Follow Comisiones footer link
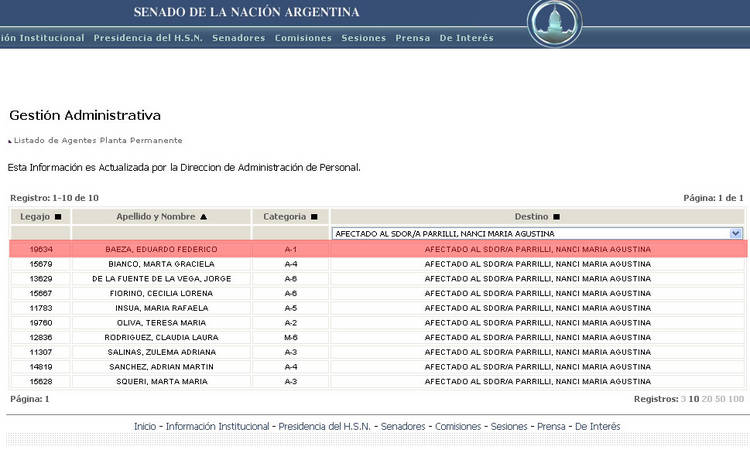 point(458,426)
